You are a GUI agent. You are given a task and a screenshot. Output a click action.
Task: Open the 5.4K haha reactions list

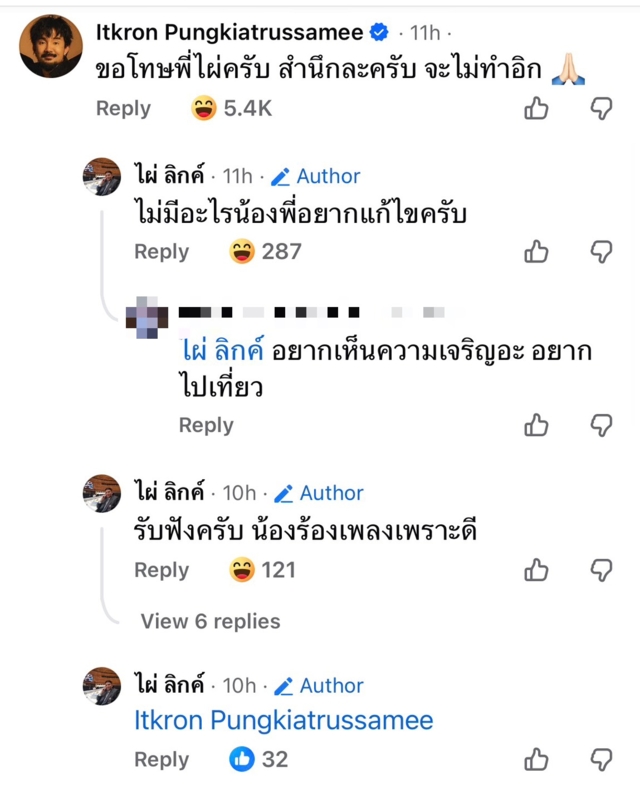tap(231, 109)
